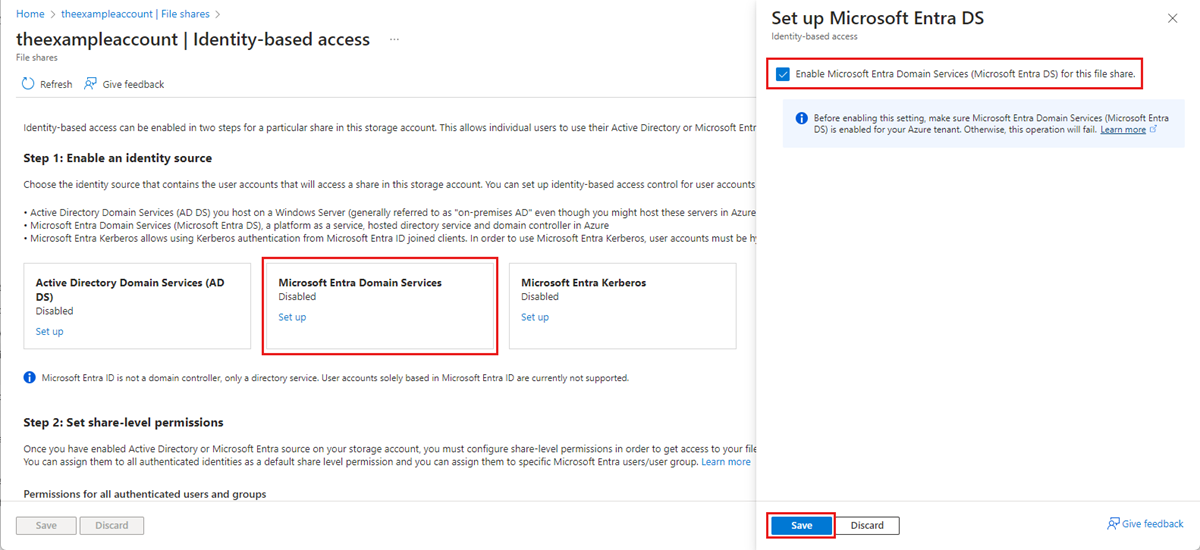Click the Refresh icon in toolbar

28,84
